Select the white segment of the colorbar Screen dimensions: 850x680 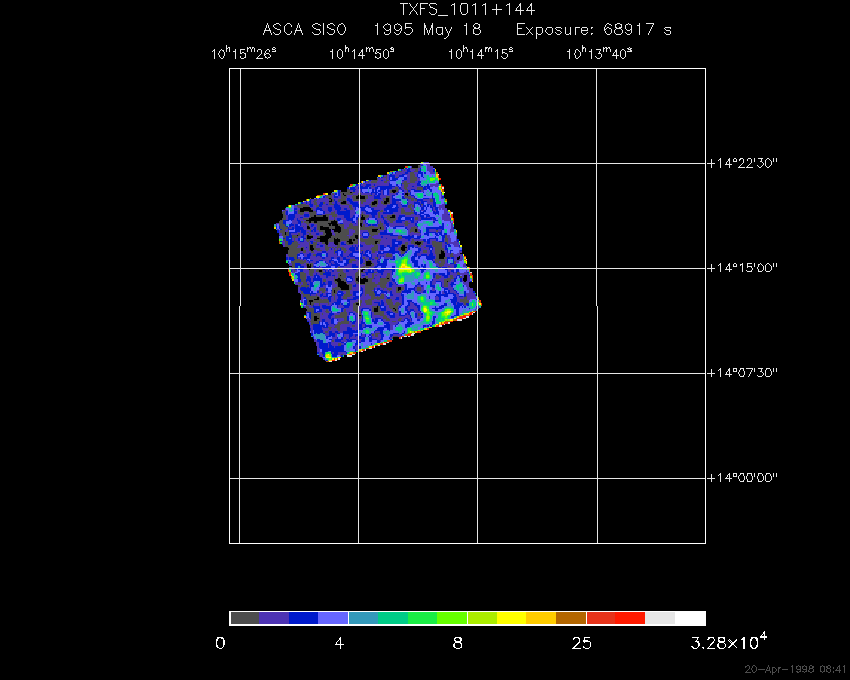pos(690,618)
